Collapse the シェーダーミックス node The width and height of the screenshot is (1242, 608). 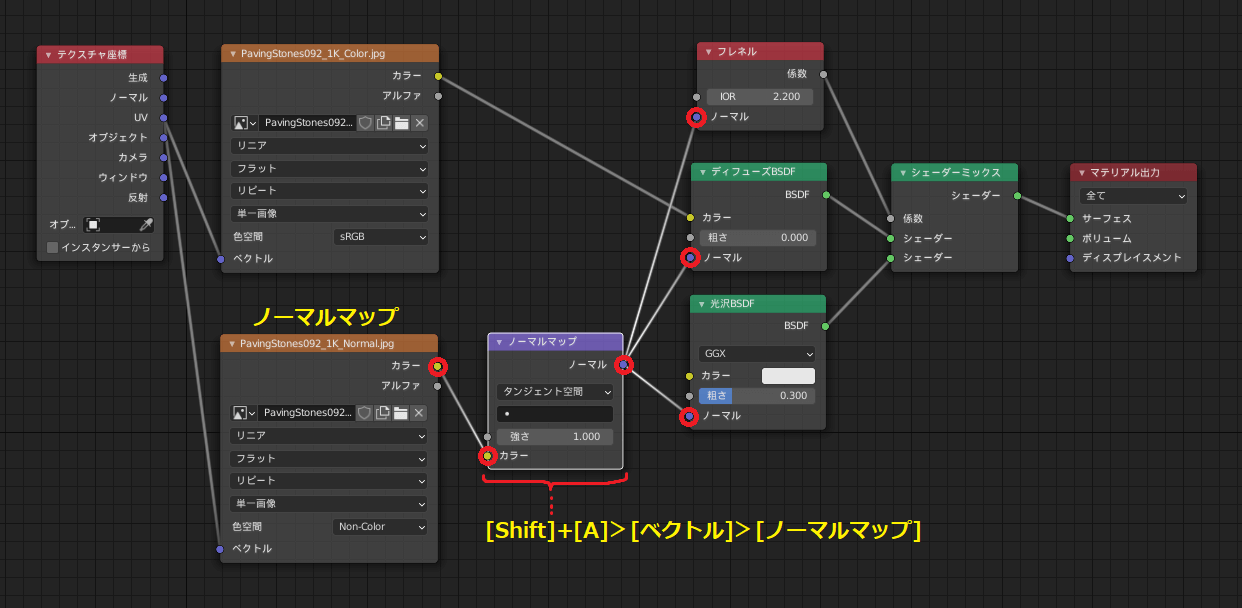click(902, 173)
